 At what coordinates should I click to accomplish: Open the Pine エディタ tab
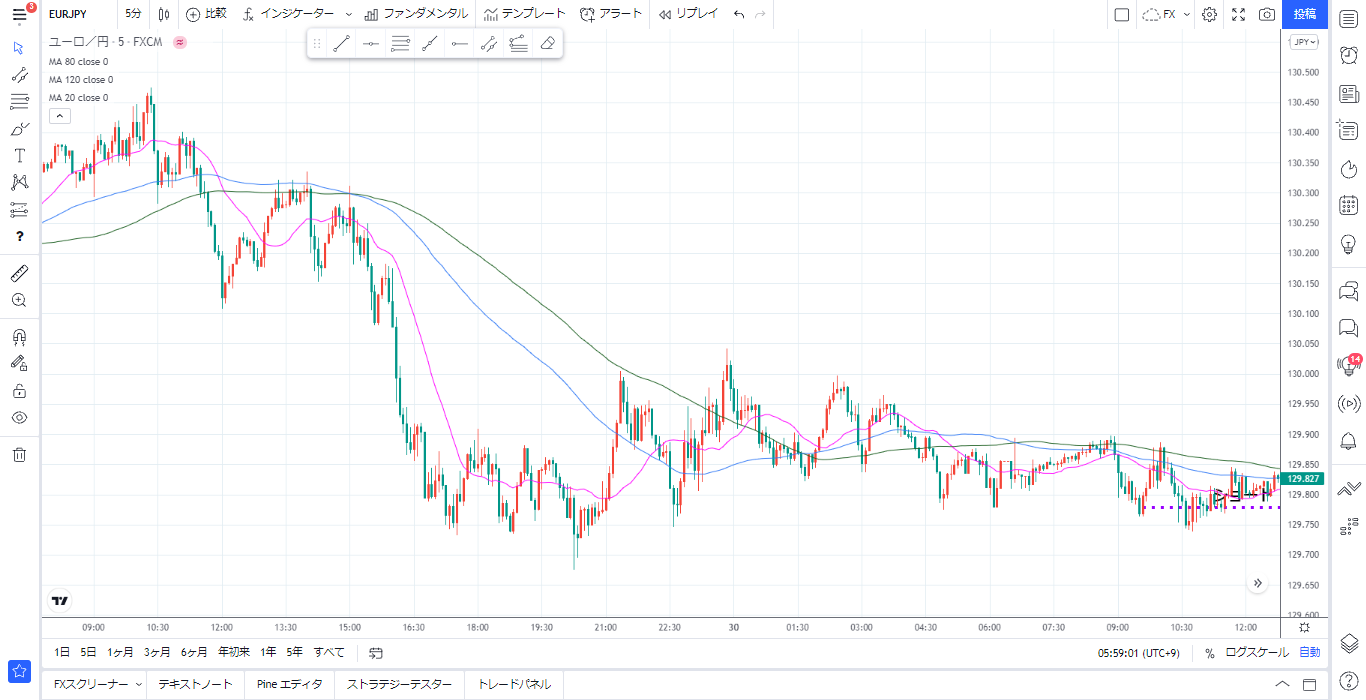pos(289,685)
